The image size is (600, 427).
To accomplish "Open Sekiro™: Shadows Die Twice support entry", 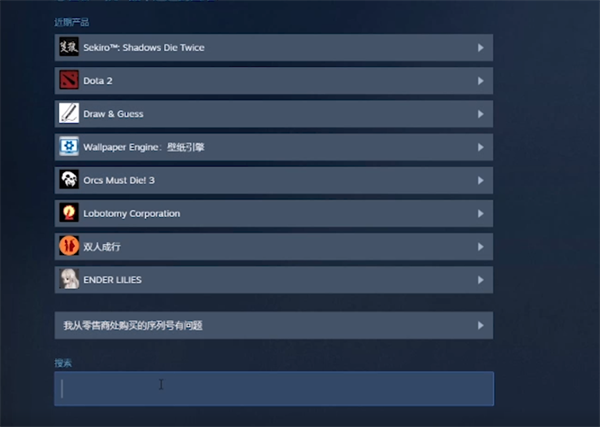I will coord(144,47).
